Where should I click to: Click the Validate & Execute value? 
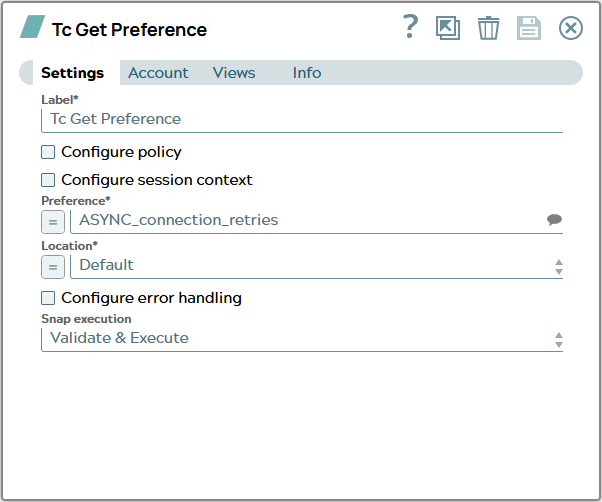[119, 338]
